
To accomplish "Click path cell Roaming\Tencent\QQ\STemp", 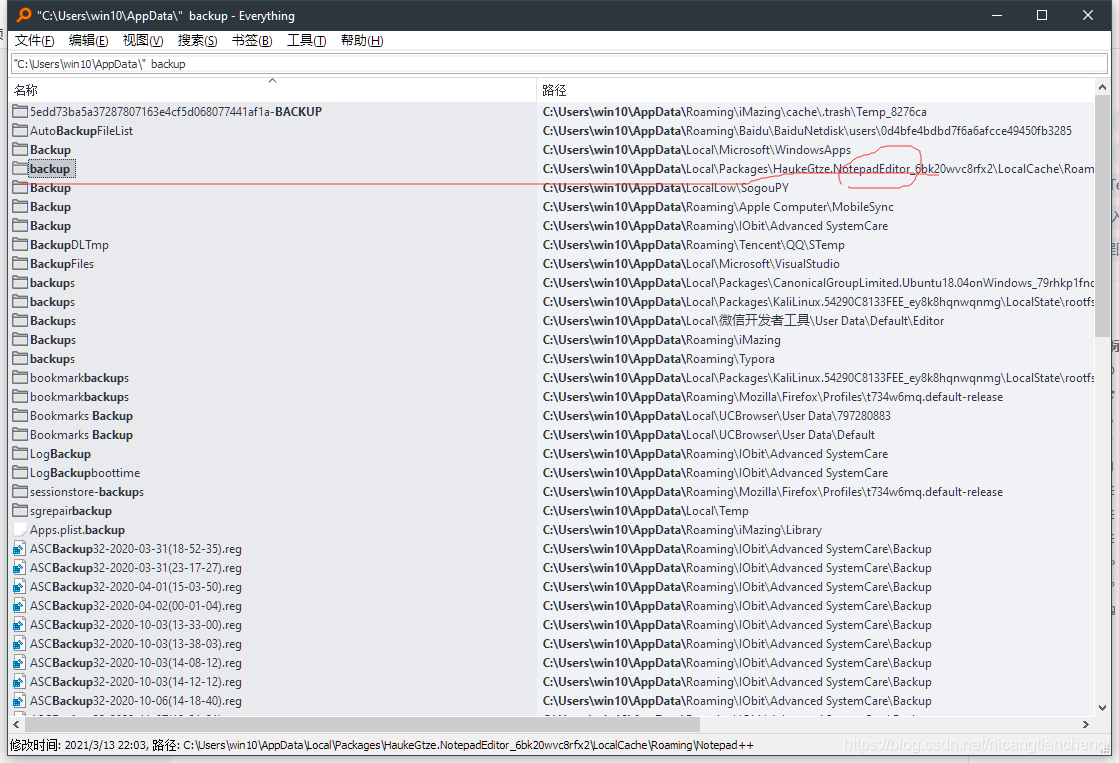I will (x=694, y=244).
